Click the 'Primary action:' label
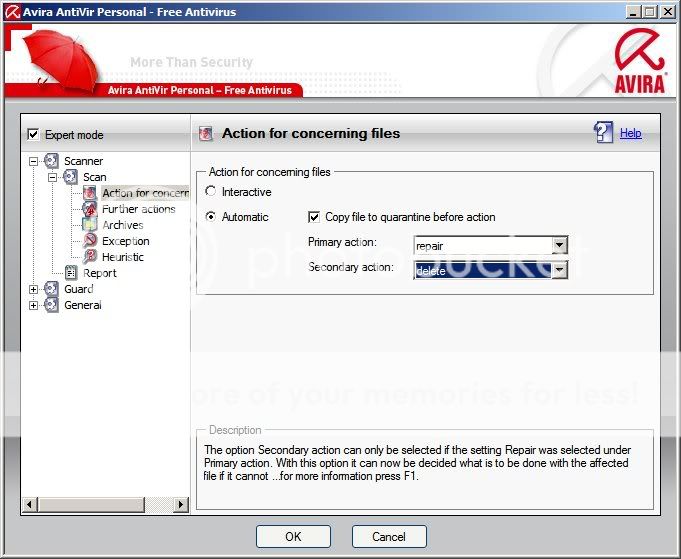The image size is (681, 559). tap(342, 242)
